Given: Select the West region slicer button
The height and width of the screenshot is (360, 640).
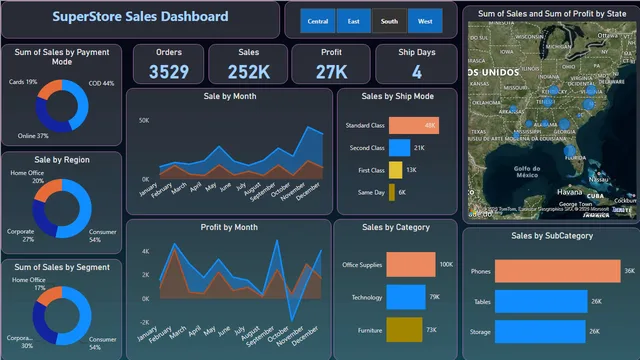Looking at the screenshot, I should (x=425, y=21).
